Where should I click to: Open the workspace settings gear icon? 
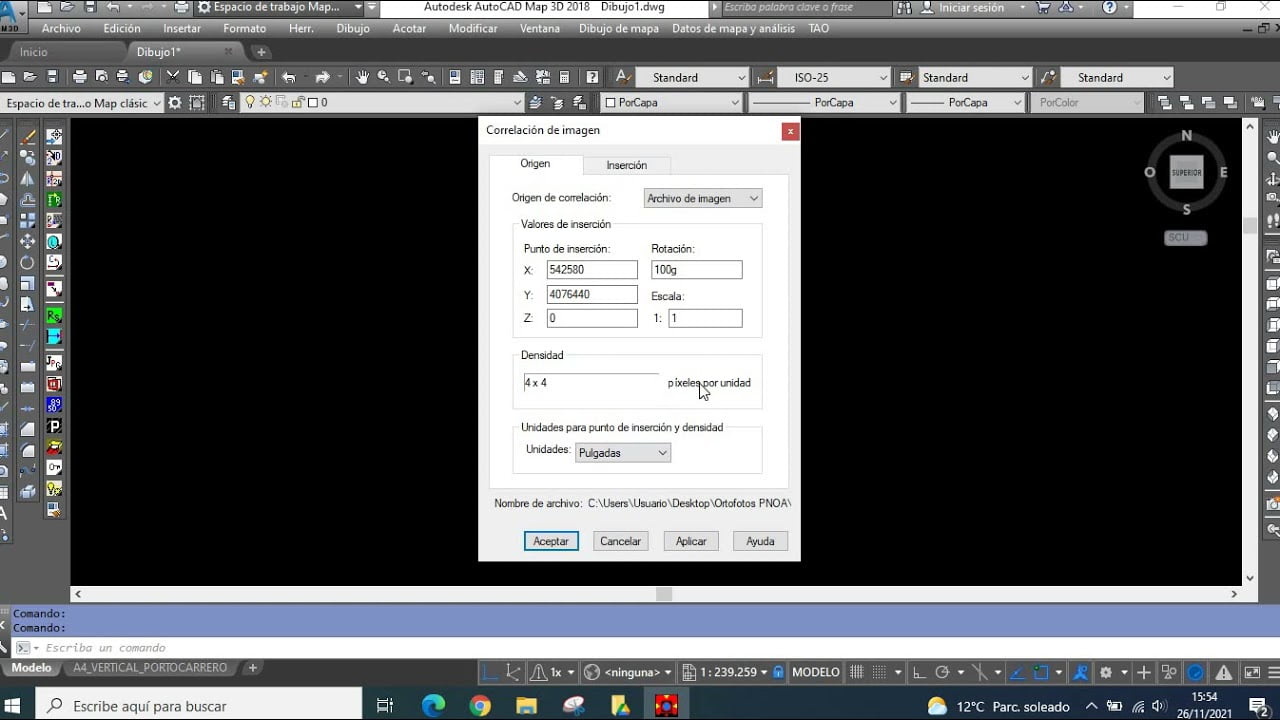tap(175, 102)
